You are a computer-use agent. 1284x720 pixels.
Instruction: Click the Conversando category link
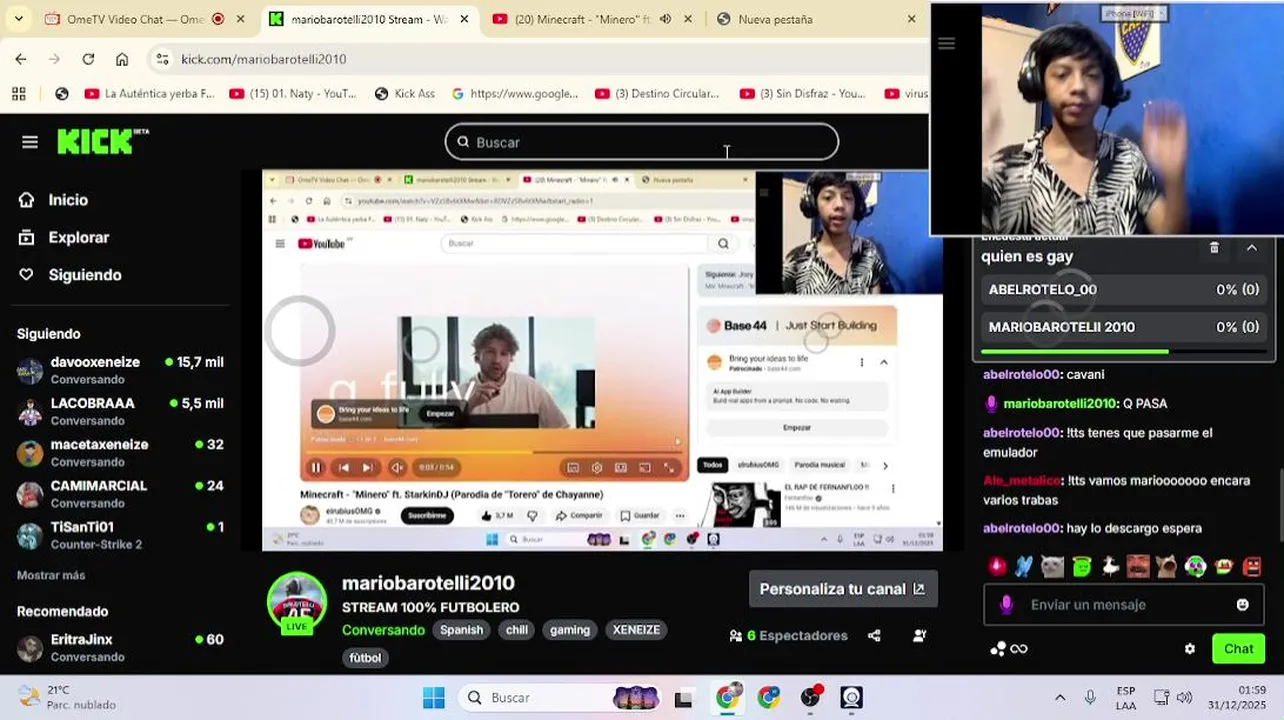pyautogui.click(x=383, y=630)
